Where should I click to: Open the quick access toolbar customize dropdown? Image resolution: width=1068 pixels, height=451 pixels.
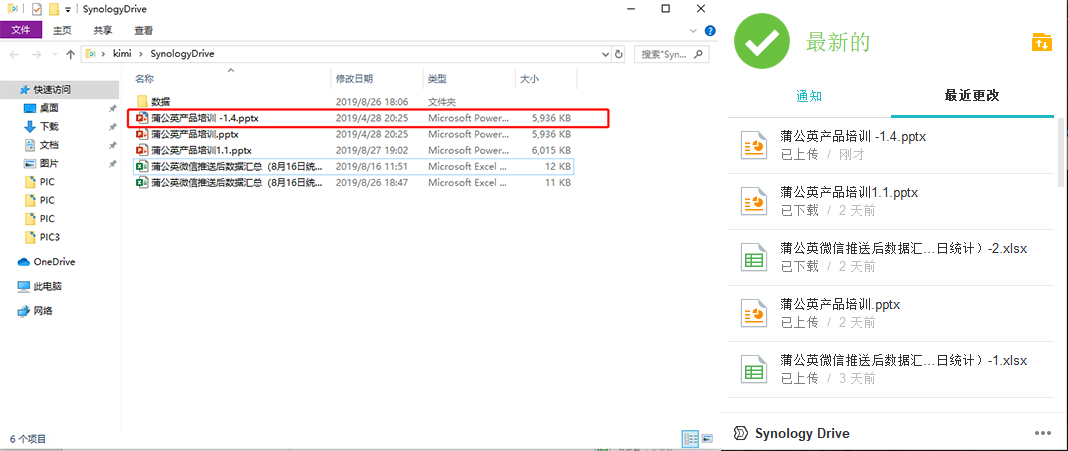tap(68, 10)
